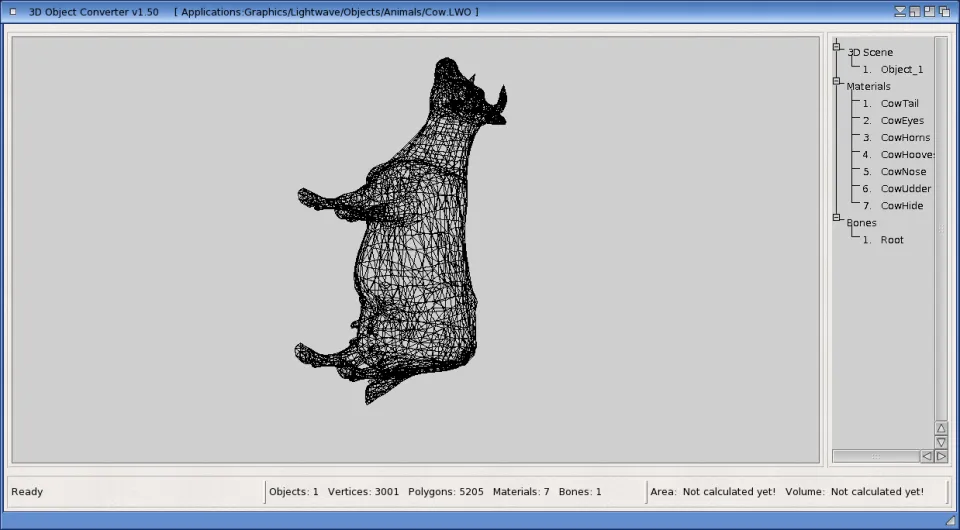
Task: Collapse the 3D Scene tree node
Action: [837, 46]
